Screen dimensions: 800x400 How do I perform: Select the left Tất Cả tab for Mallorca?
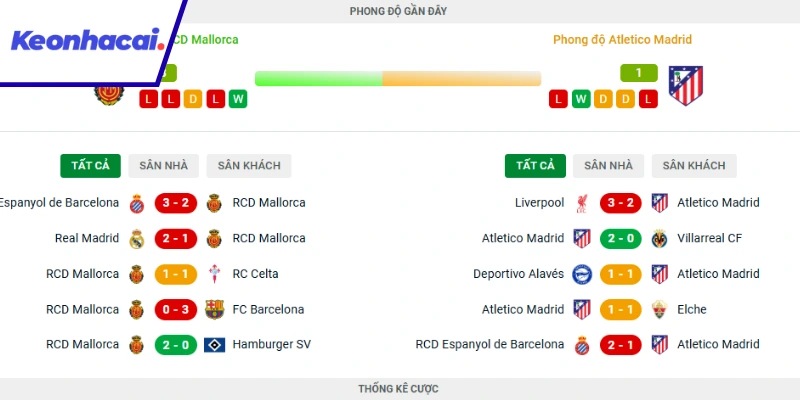(x=90, y=166)
